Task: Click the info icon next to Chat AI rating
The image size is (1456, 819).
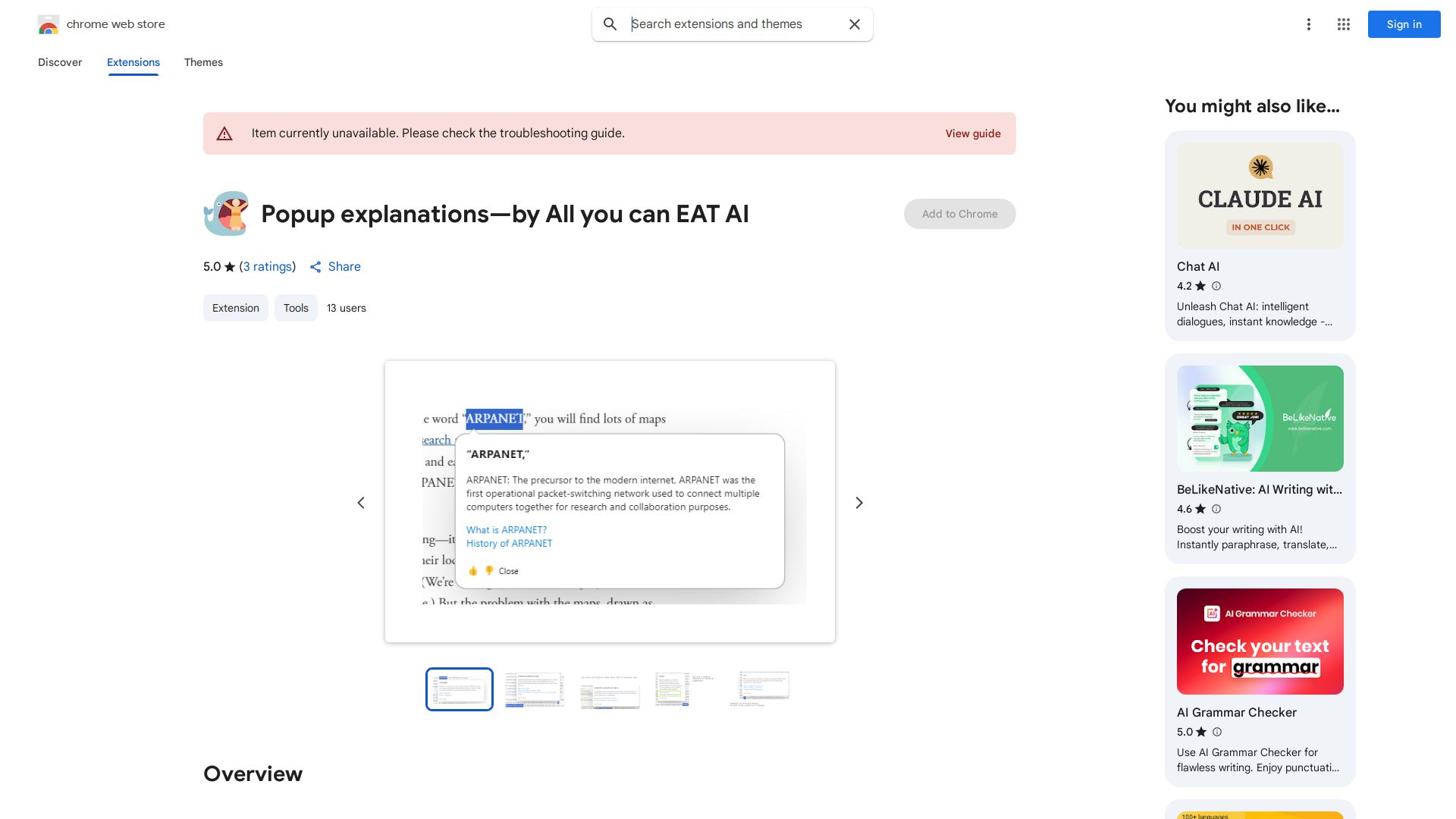Action: (x=1216, y=286)
